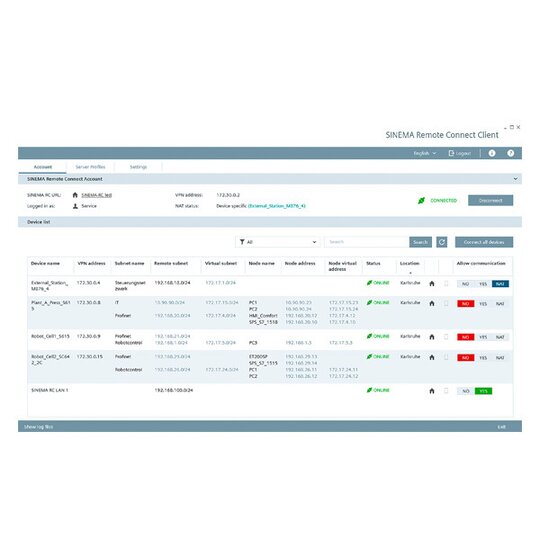Click ONLINE plug icon in Robot_Cell2_SC642_2C row
This screenshot has width=540, height=540.
(x=370, y=356)
